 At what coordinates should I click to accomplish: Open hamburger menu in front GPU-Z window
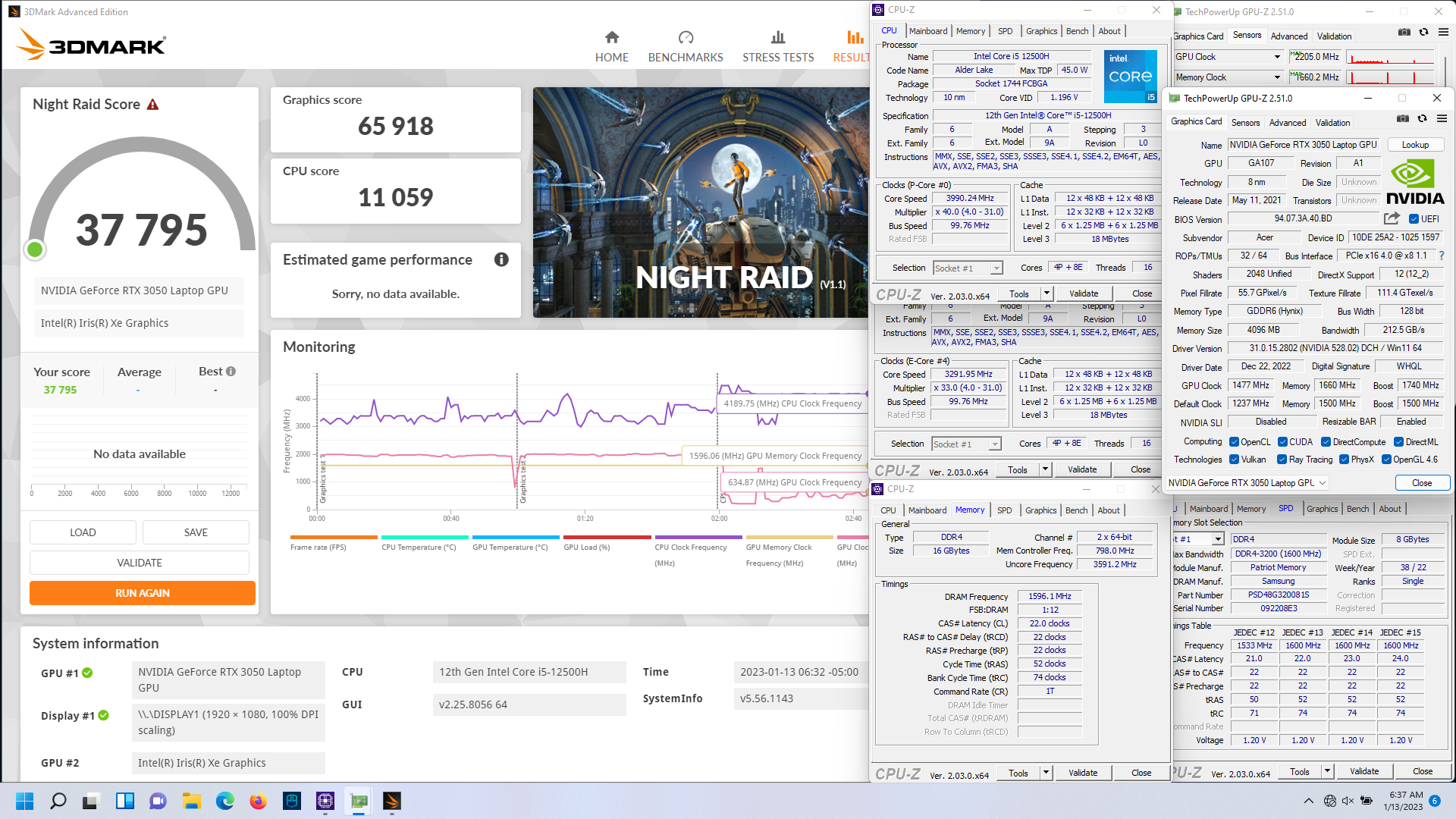pyautogui.click(x=1442, y=118)
